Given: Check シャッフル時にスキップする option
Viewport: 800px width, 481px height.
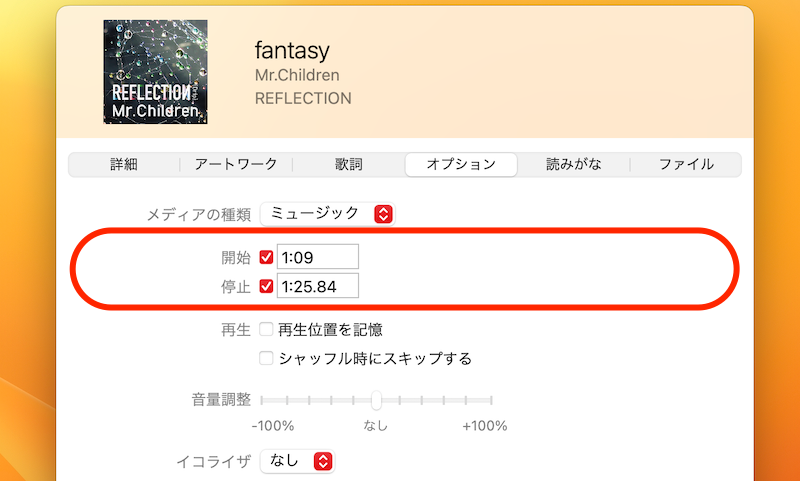Looking at the screenshot, I should pyautogui.click(x=266, y=358).
